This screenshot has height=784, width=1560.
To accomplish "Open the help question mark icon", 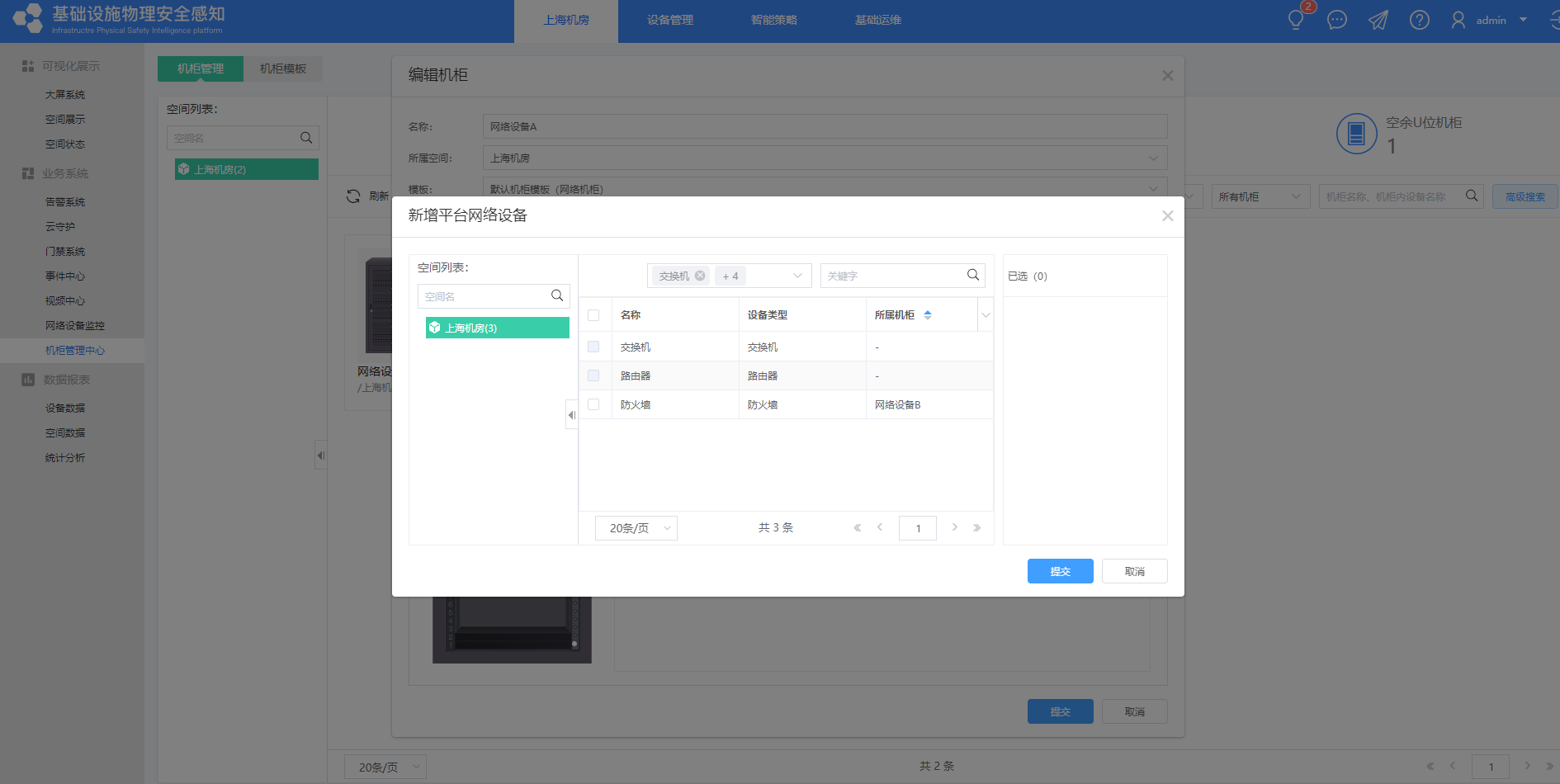I will (x=1420, y=20).
